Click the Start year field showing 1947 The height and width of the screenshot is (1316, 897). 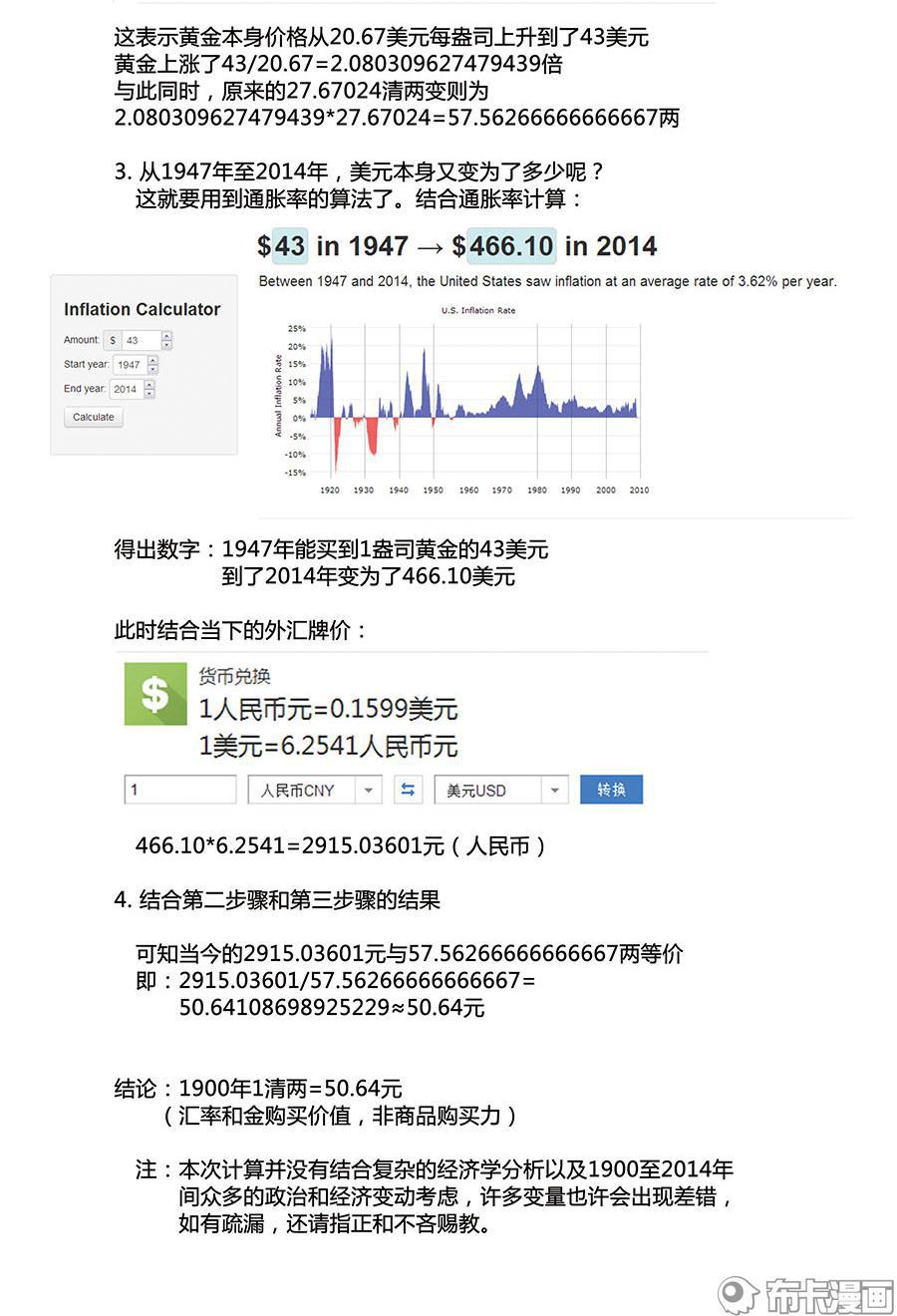point(130,365)
